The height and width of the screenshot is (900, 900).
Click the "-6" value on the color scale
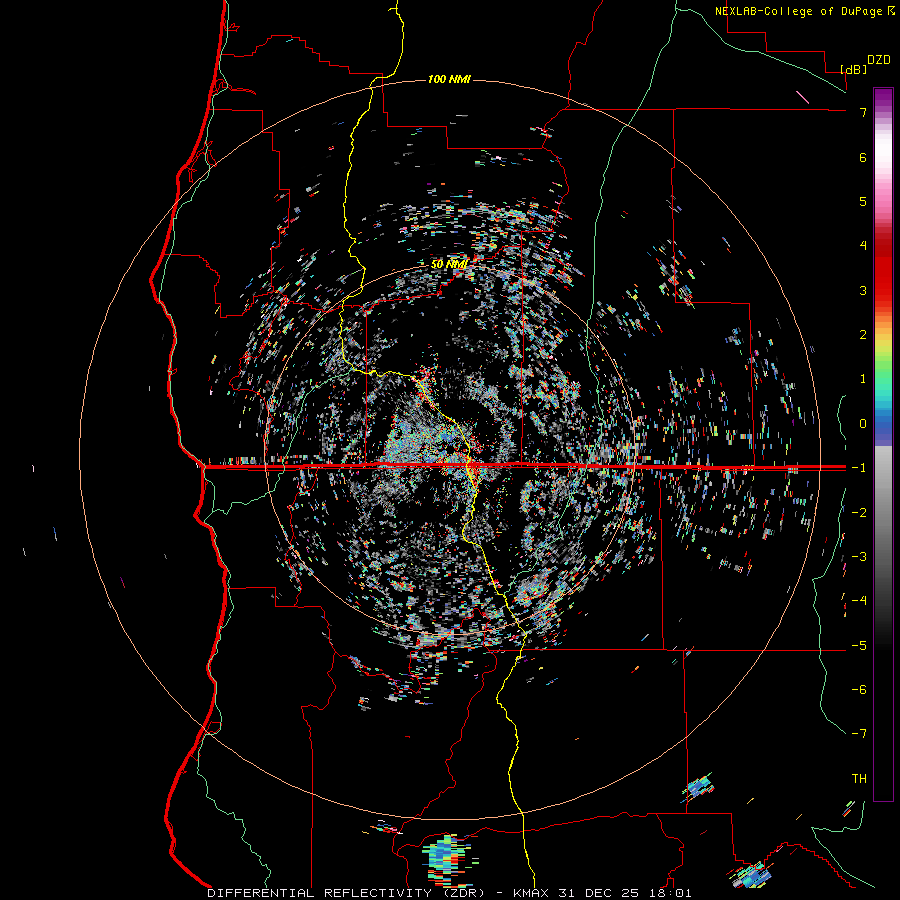pos(859,689)
